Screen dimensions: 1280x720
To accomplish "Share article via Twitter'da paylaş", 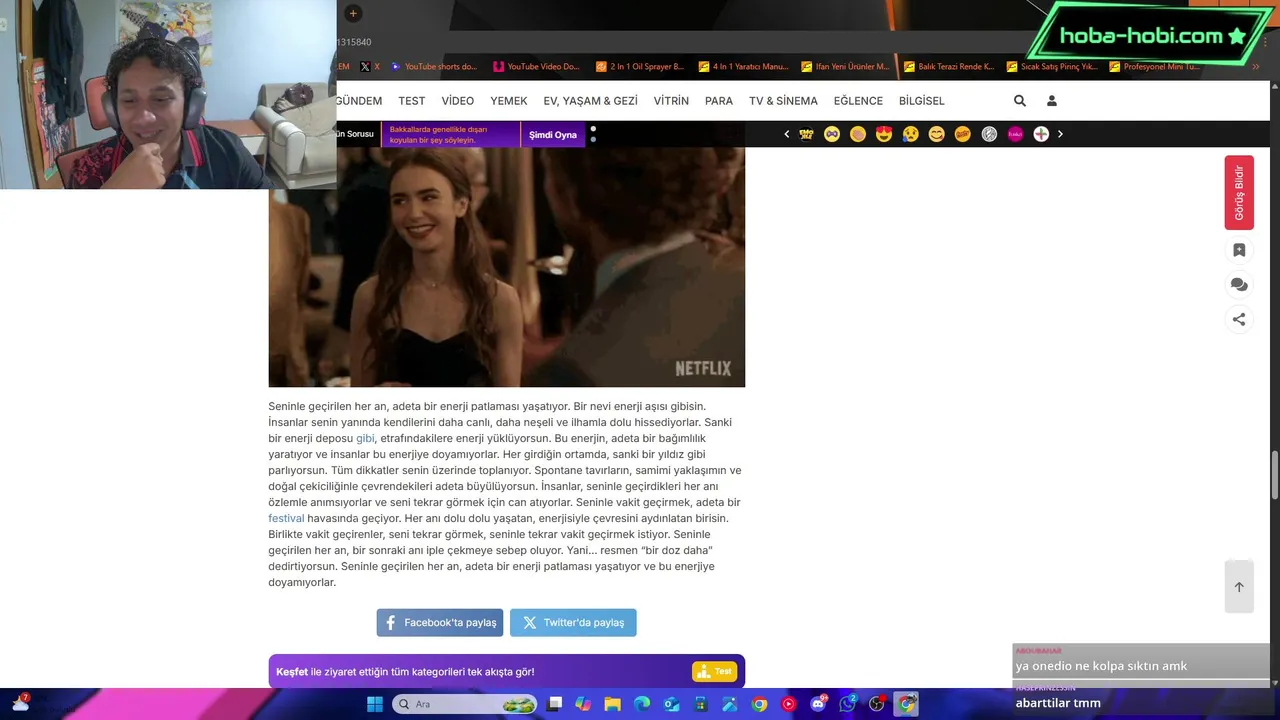I will [573, 622].
